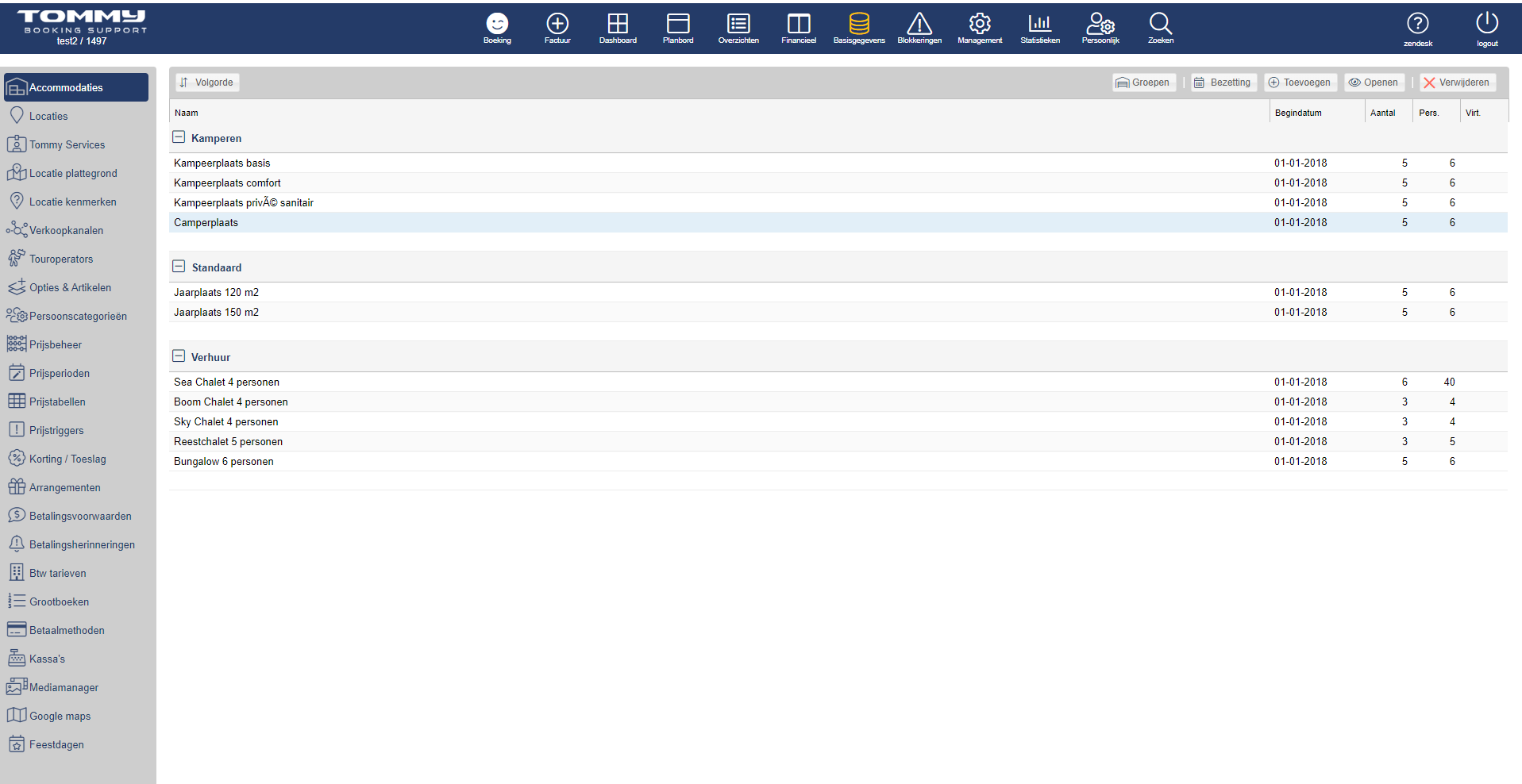
Task: Click the logout power icon
Action: coord(1487,23)
